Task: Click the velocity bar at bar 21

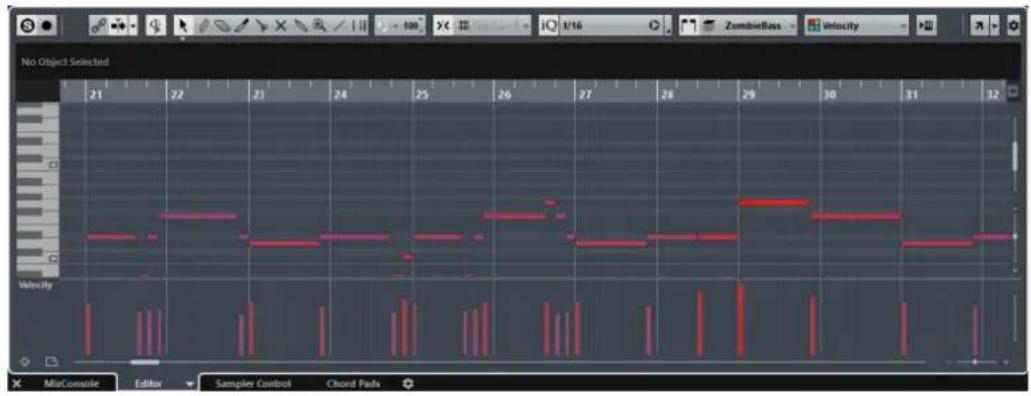Action: [88, 330]
